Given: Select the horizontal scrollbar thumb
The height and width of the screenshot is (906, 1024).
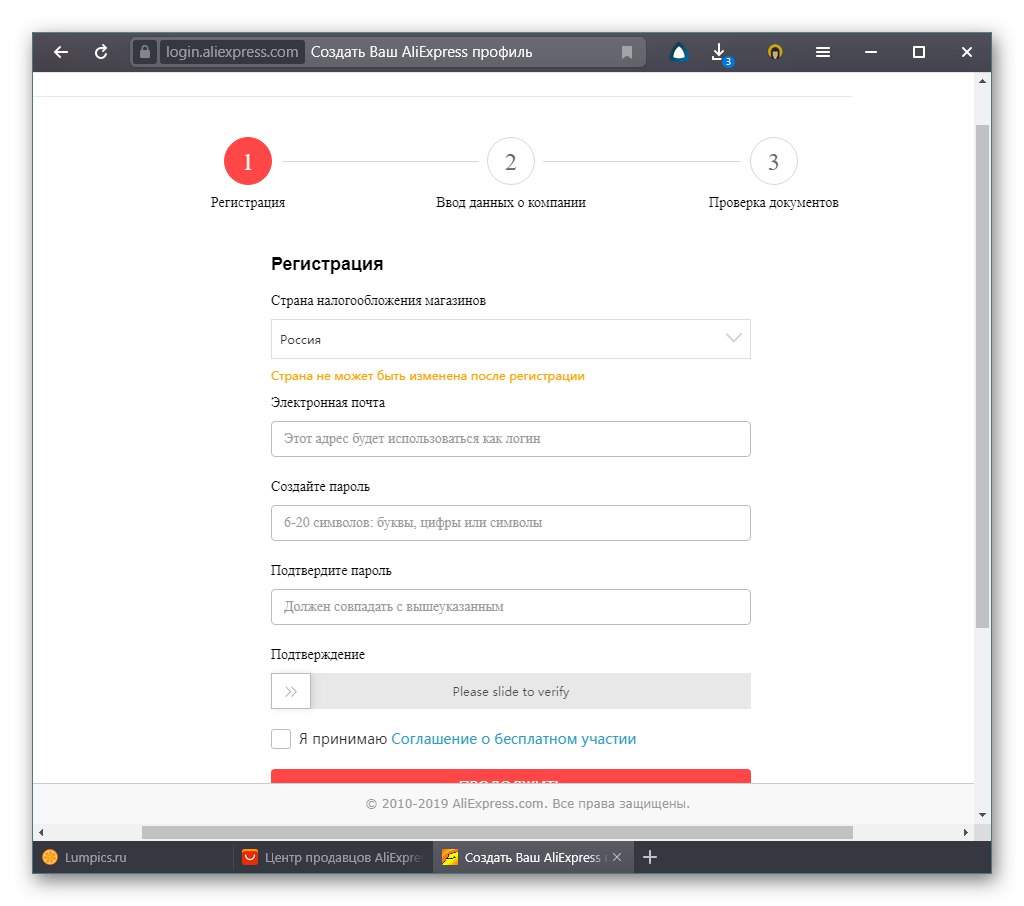Looking at the screenshot, I should coord(497,832).
